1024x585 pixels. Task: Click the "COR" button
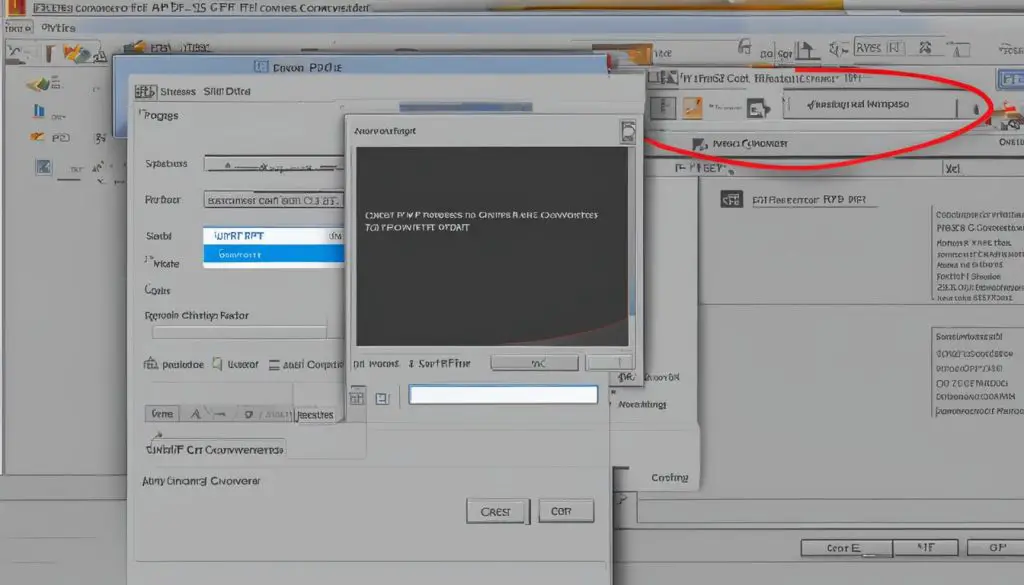coord(566,511)
